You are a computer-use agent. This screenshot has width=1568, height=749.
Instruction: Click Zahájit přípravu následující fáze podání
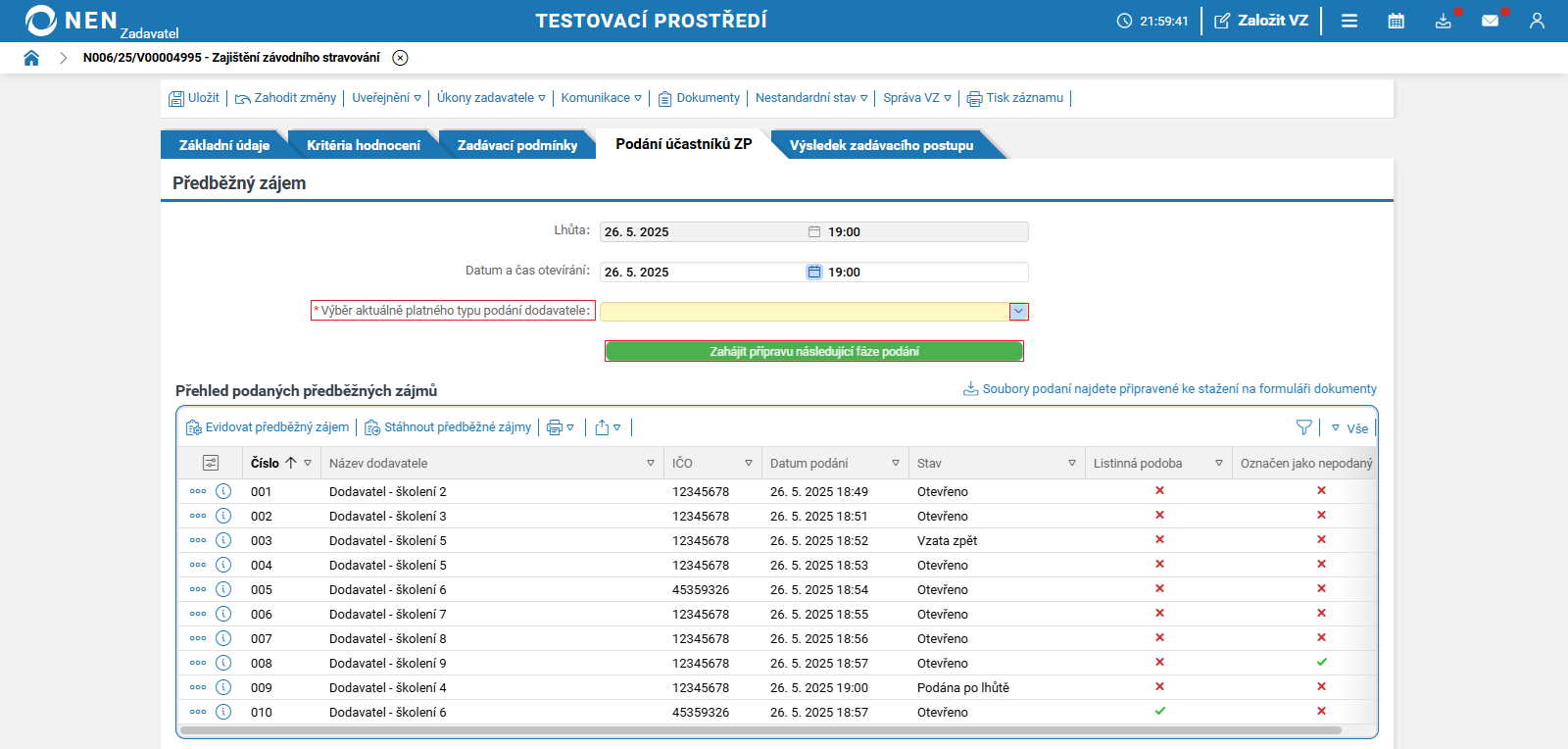point(814,351)
